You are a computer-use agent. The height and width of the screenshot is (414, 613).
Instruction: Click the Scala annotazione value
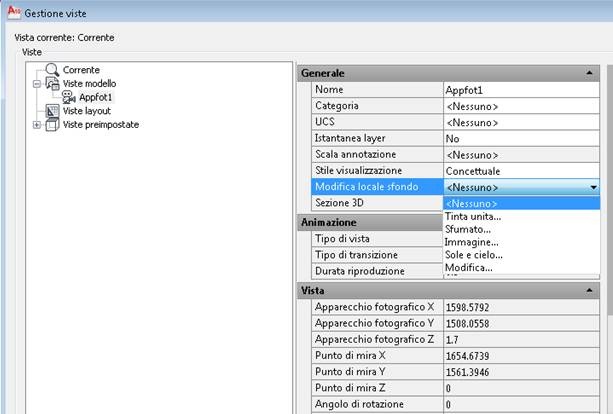pyautogui.click(x=521, y=155)
